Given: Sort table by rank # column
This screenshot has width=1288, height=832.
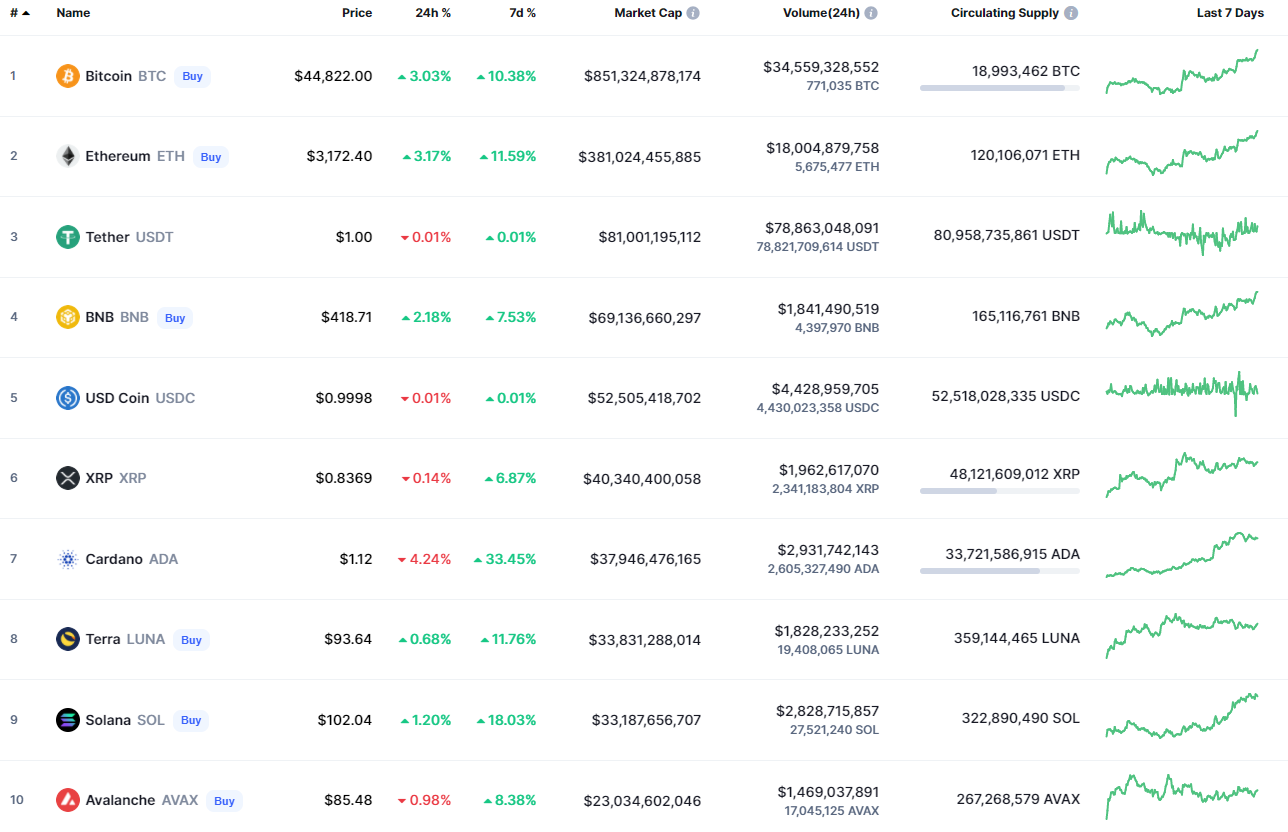Looking at the screenshot, I should [19, 13].
